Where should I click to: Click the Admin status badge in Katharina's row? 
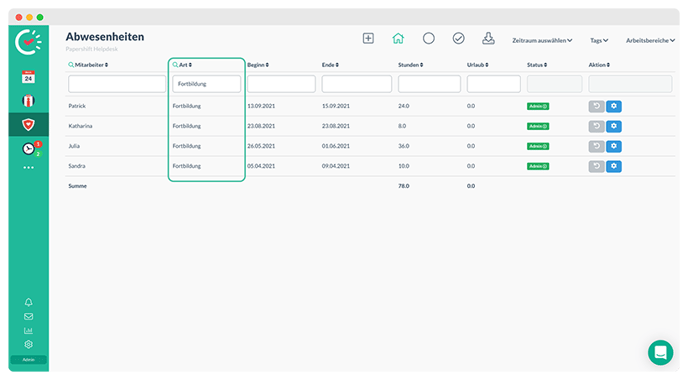[538, 126]
